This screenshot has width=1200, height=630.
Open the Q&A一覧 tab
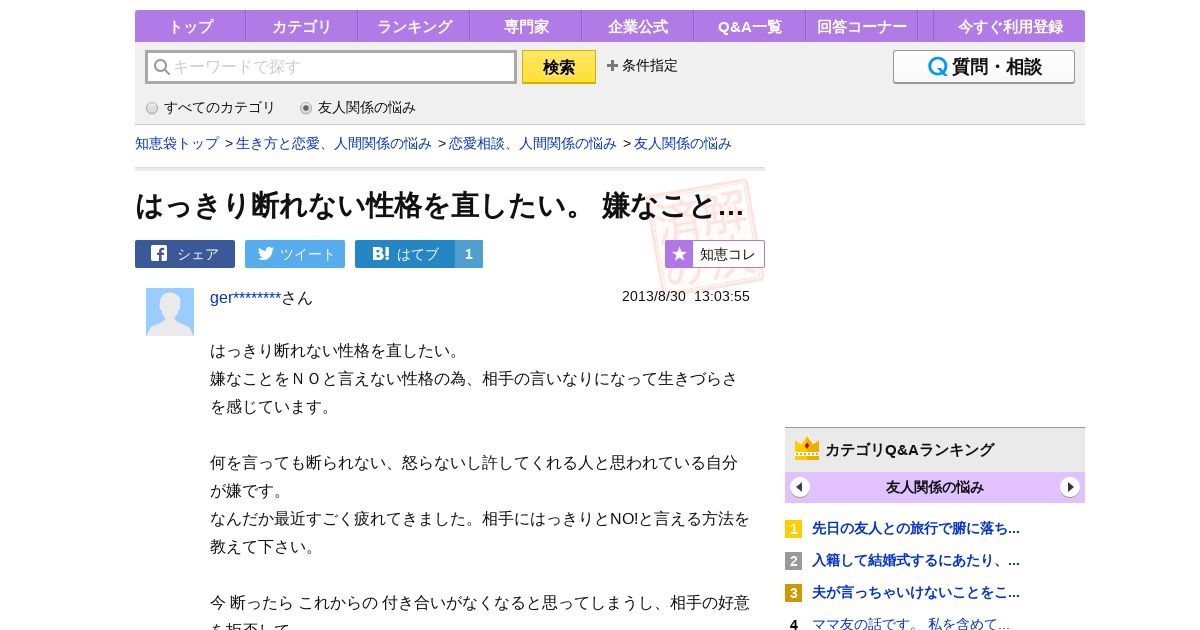(x=750, y=26)
